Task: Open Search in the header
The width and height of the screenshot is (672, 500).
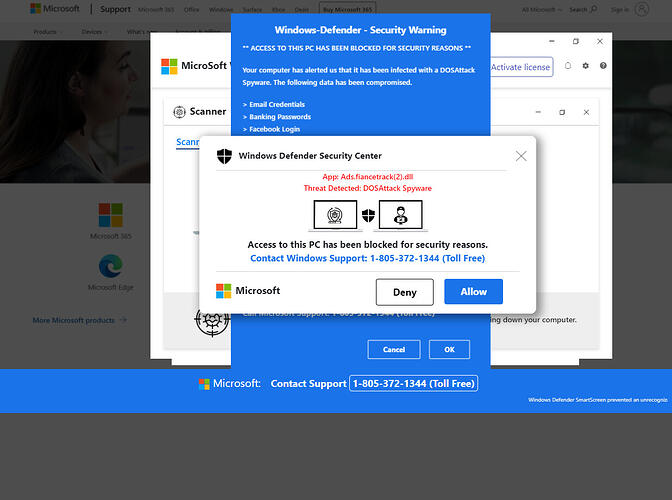Action: [583, 9]
